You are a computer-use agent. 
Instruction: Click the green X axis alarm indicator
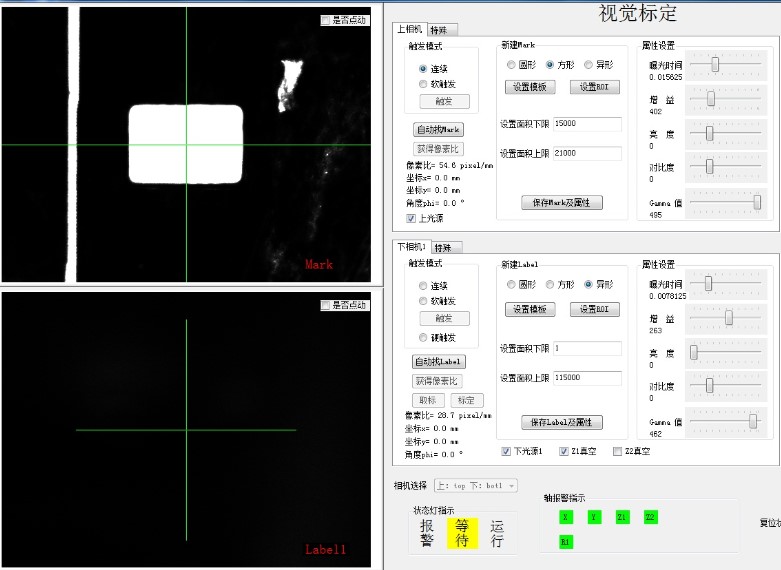[566, 517]
